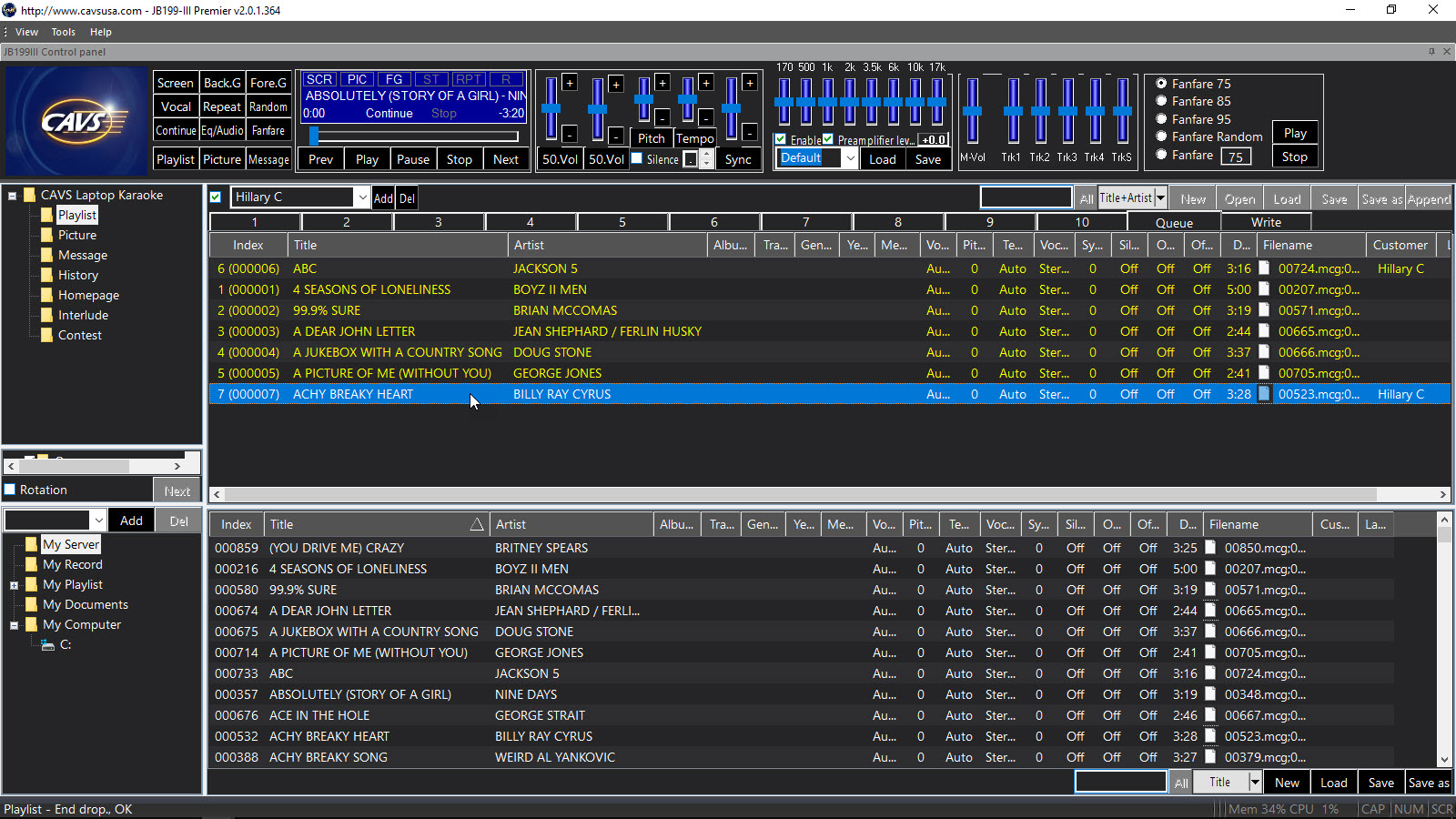The width and height of the screenshot is (1456, 819).
Task: Switch to the Queue tab
Action: [1174, 222]
